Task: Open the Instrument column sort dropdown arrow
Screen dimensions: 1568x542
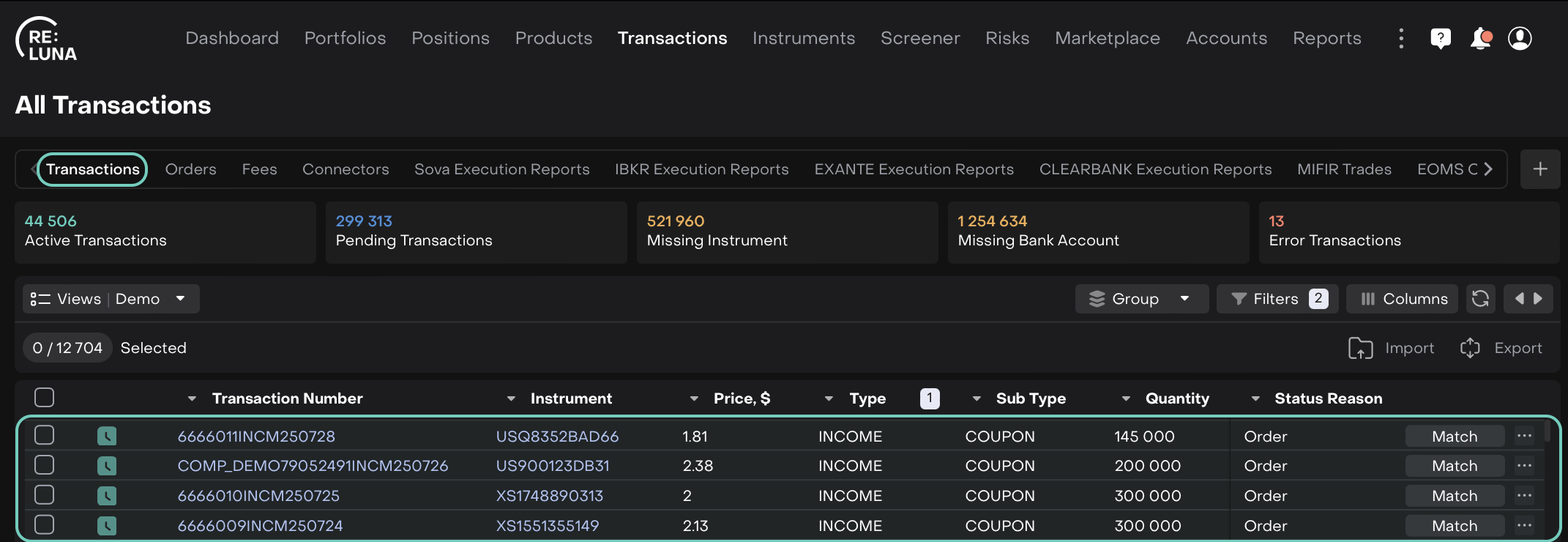Action: tap(511, 398)
